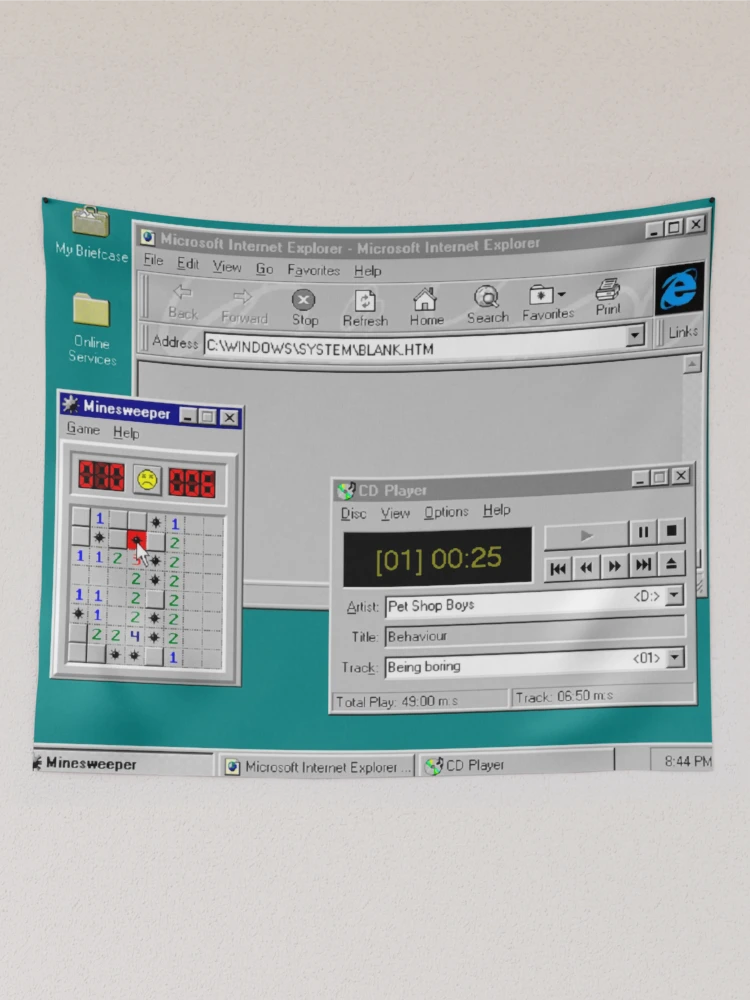
Task: Open the View menu in Internet Explorer
Action: click(226, 267)
